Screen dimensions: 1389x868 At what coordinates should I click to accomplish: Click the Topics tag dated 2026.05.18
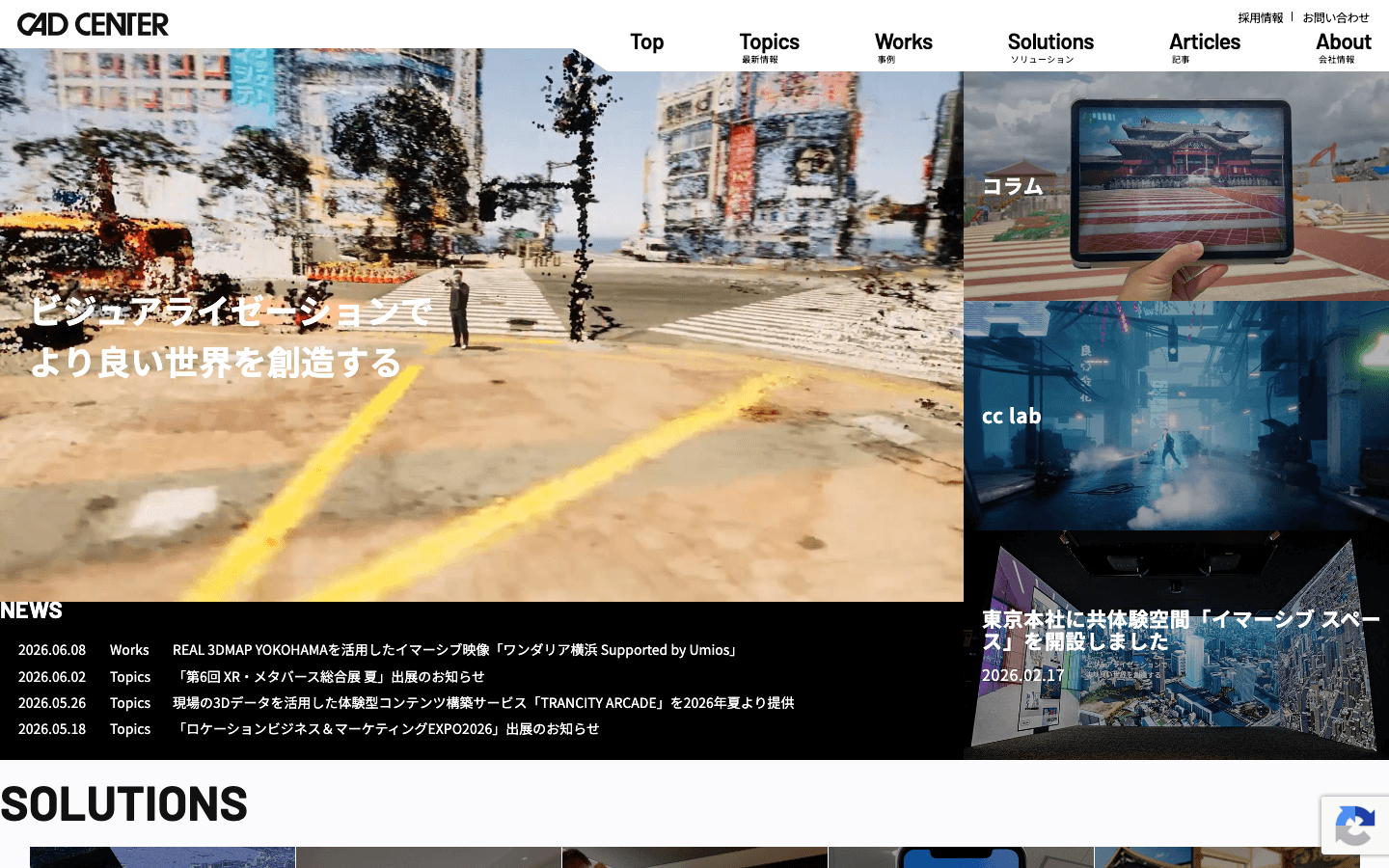[x=130, y=729]
